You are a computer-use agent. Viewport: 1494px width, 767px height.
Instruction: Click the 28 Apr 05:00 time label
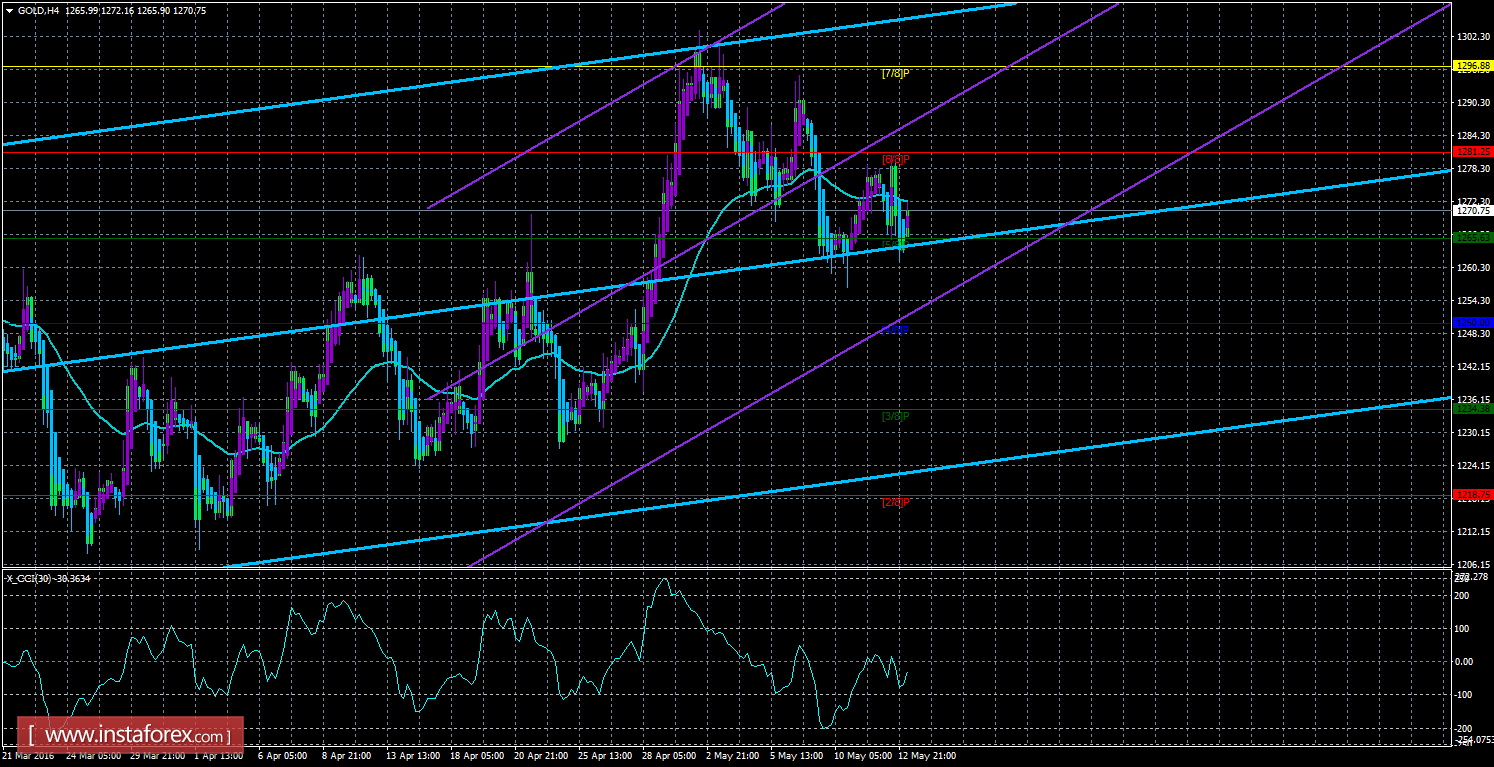(671, 756)
